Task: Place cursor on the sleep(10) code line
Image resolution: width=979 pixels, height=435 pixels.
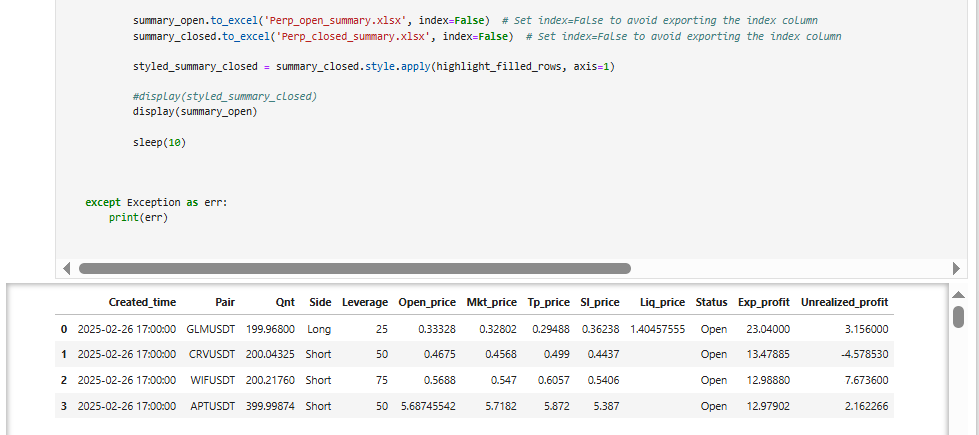Action: tap(160, 142)
